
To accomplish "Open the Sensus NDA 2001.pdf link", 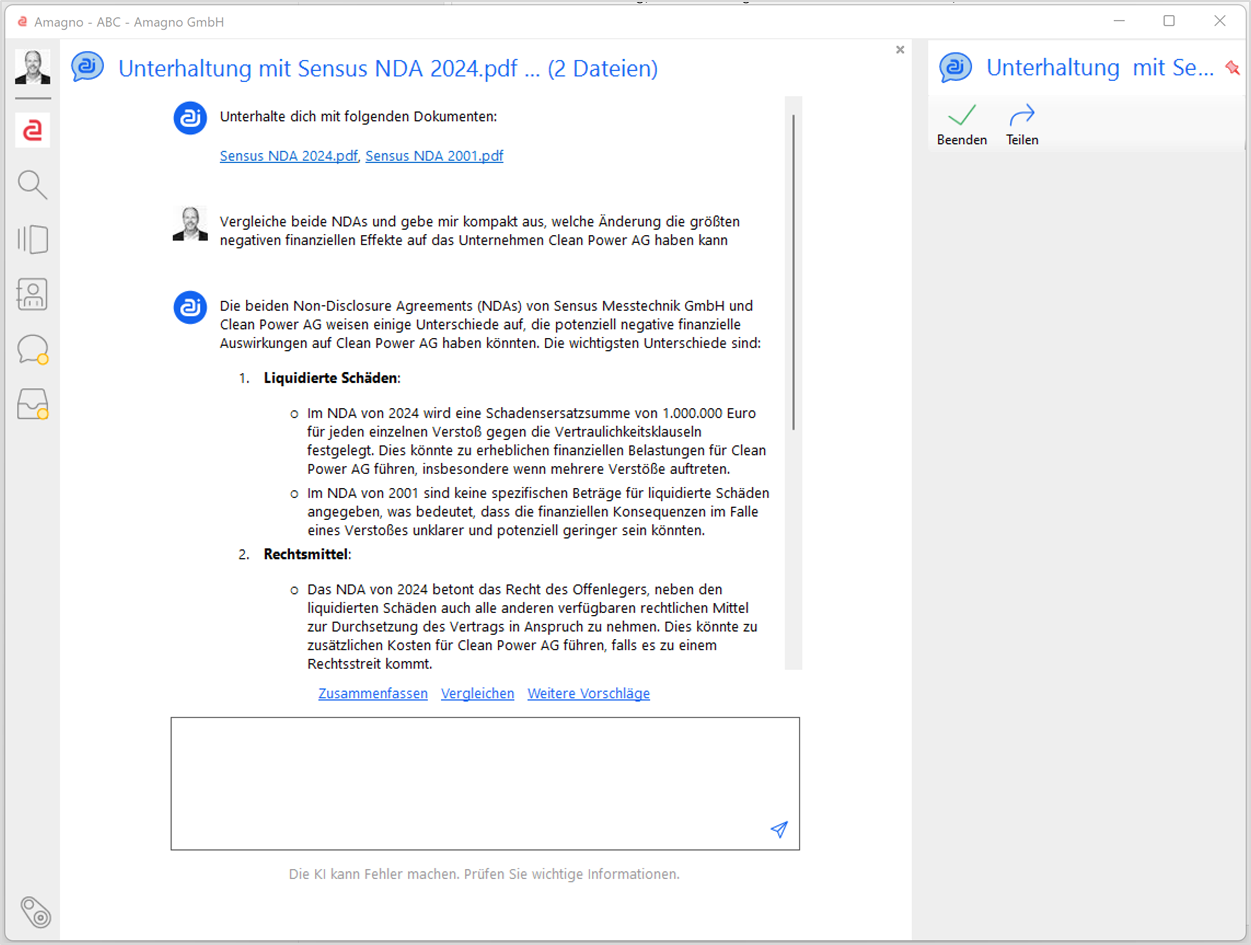I will click(434, 156).
